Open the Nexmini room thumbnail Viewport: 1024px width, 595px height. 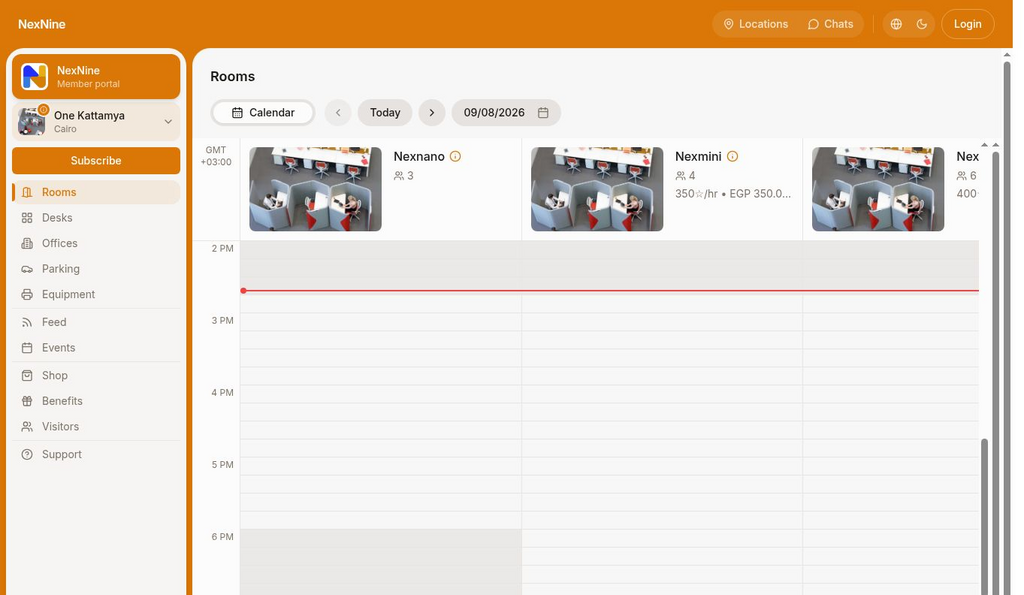point(597,189)
